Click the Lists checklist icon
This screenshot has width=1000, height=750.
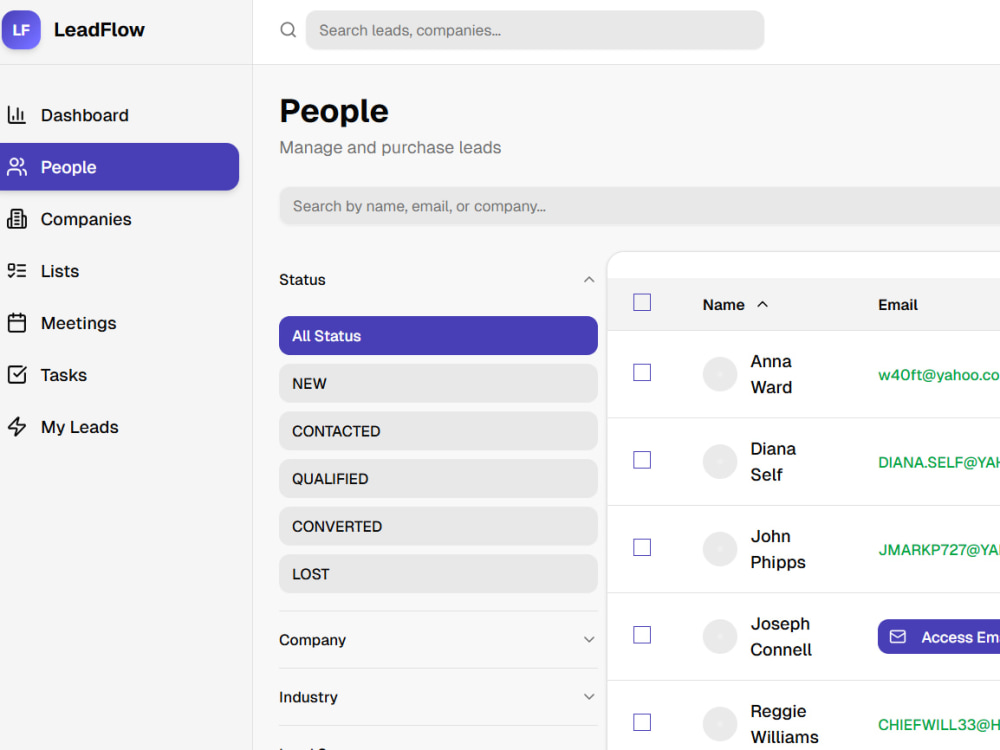[17, 270]
